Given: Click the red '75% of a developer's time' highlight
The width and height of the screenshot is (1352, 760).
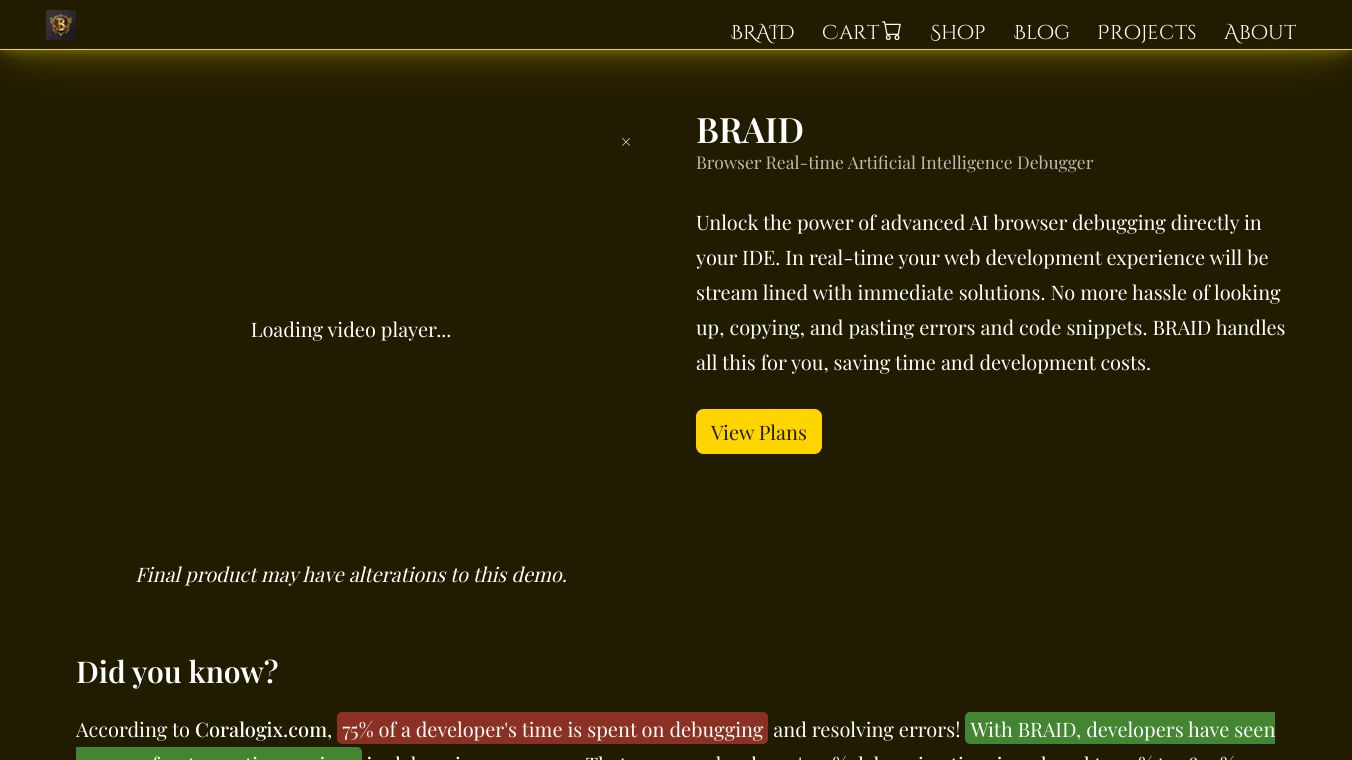Looking at the screenshot, I should point(552,729).
